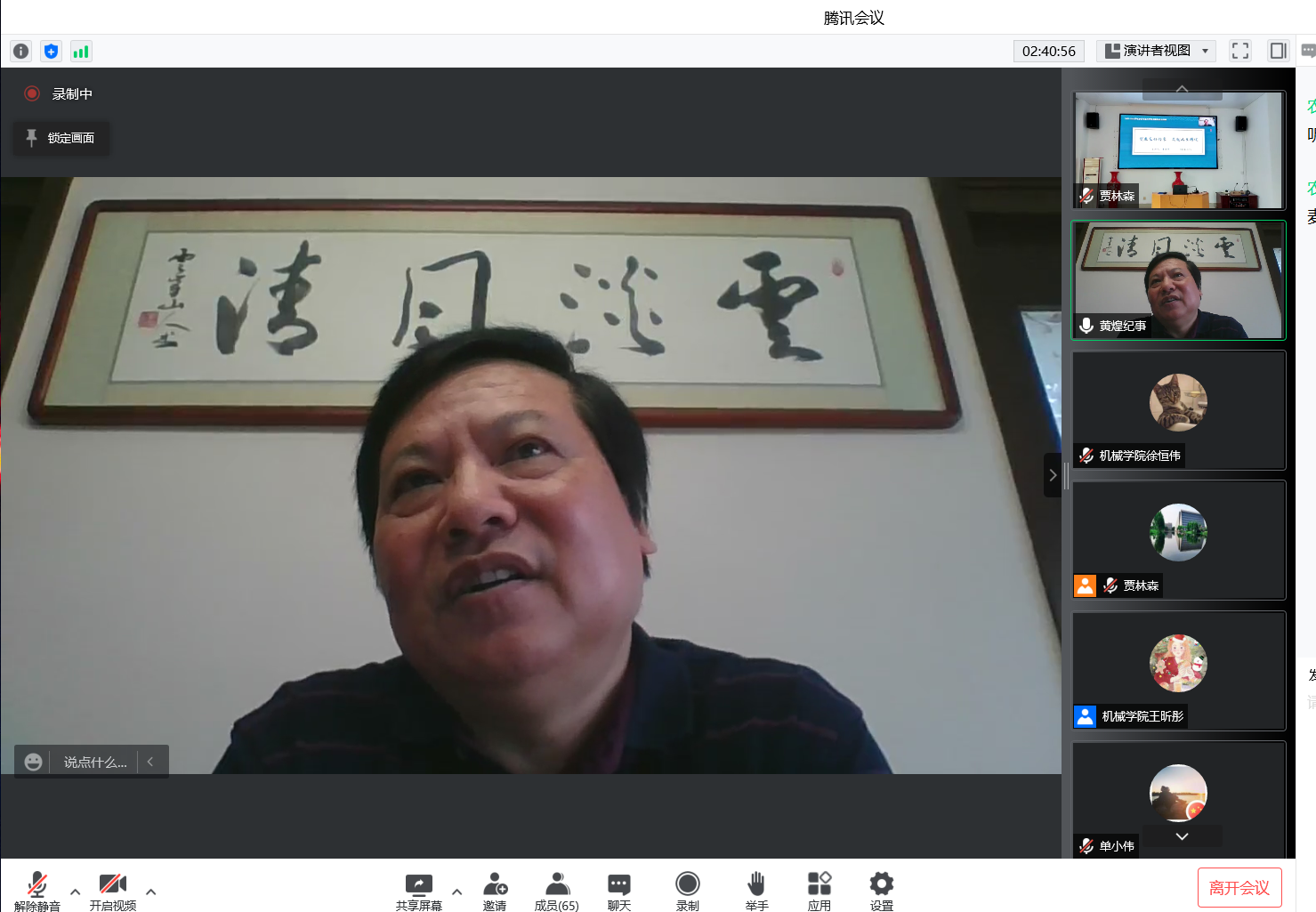Unmute microphone (解除静音)
This screenshot has height=912, width=1316.
point(36,891)
